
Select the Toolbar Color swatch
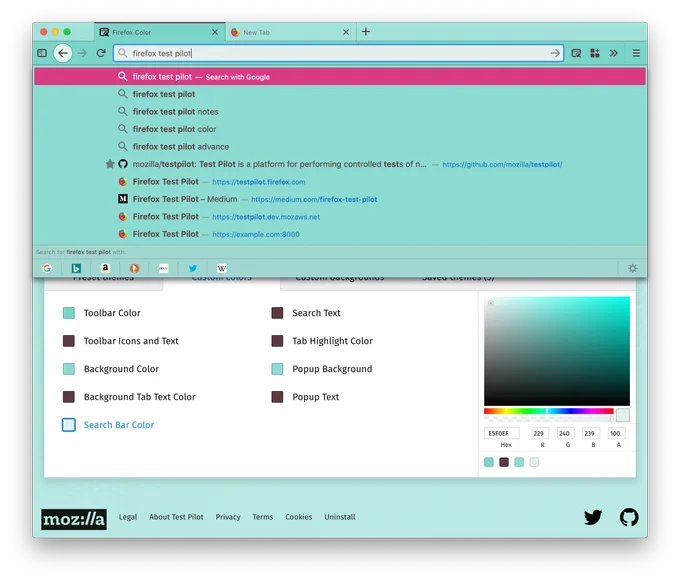coord(69,313)
